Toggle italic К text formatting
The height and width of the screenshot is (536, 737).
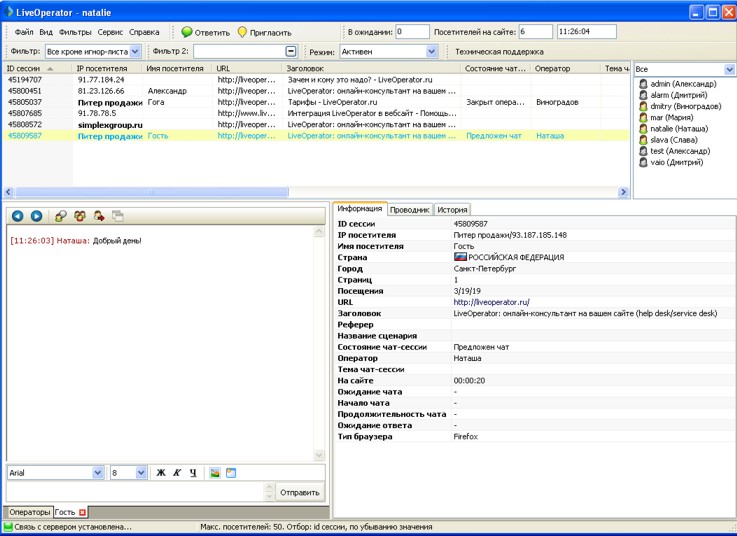[177, 473]
